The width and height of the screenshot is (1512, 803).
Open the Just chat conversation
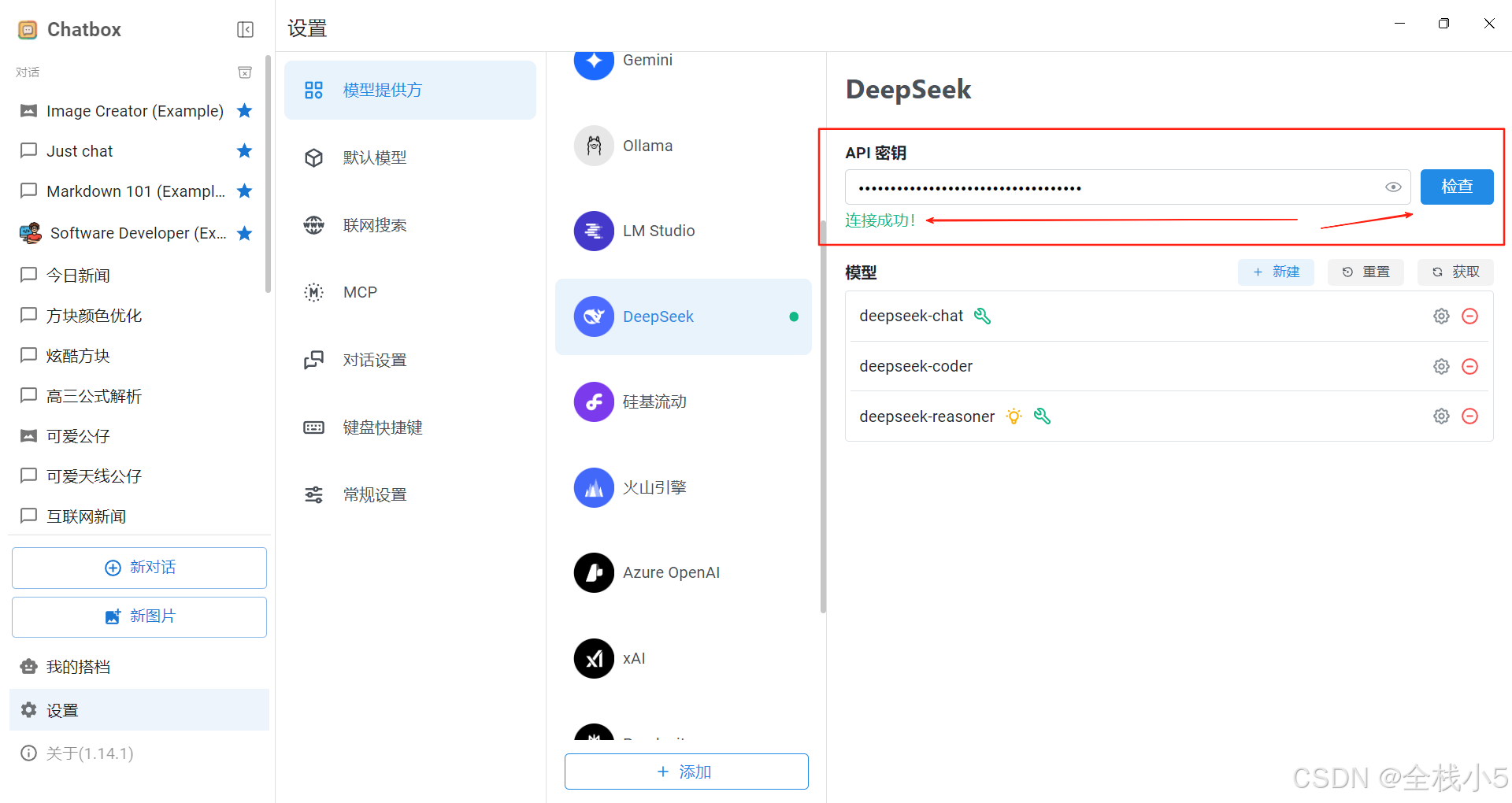pyautogui.click(x=135, y=151)
